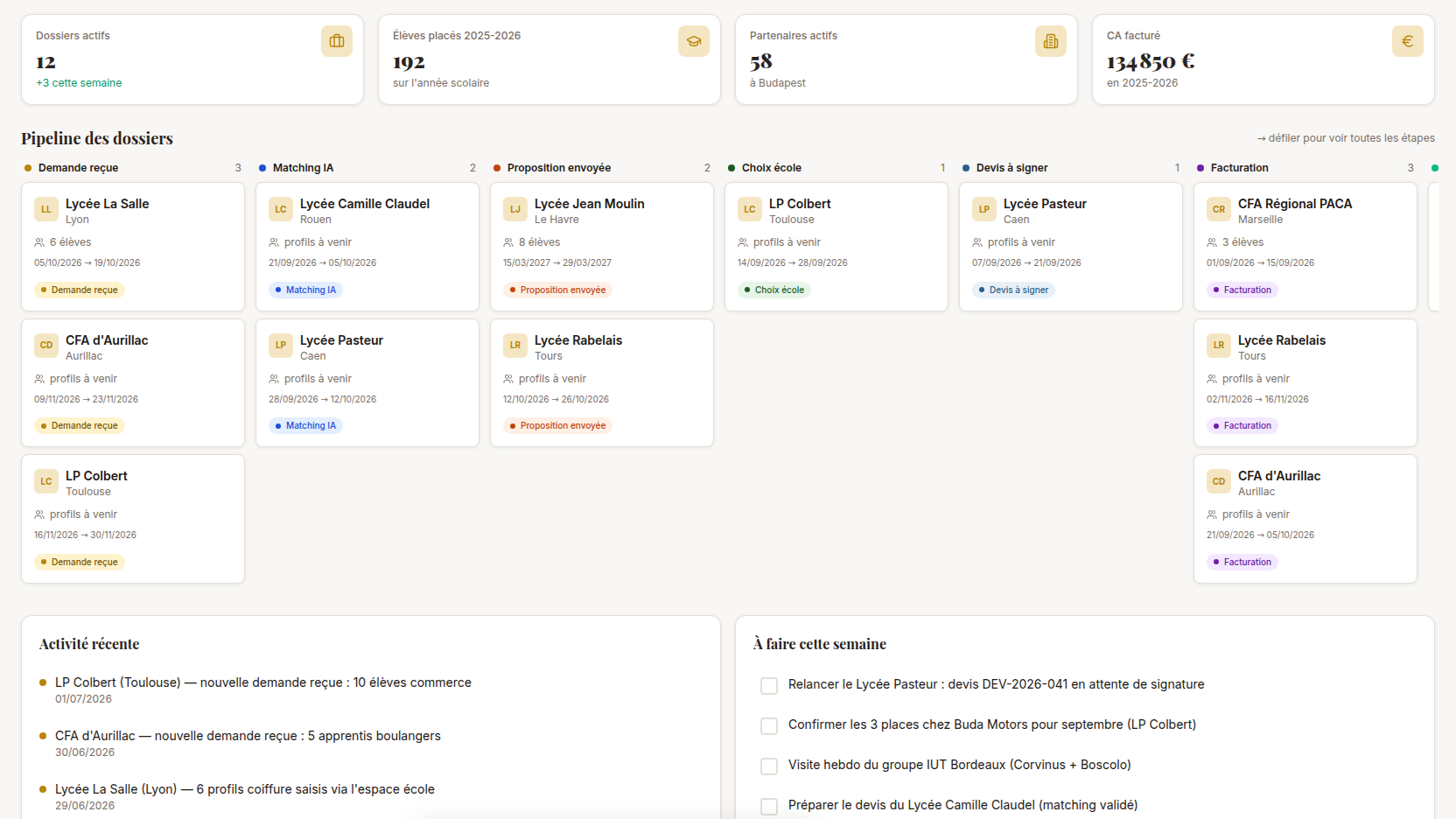Click 'Facturation' badge on CFA Régional PACA card

point(1242,290)
